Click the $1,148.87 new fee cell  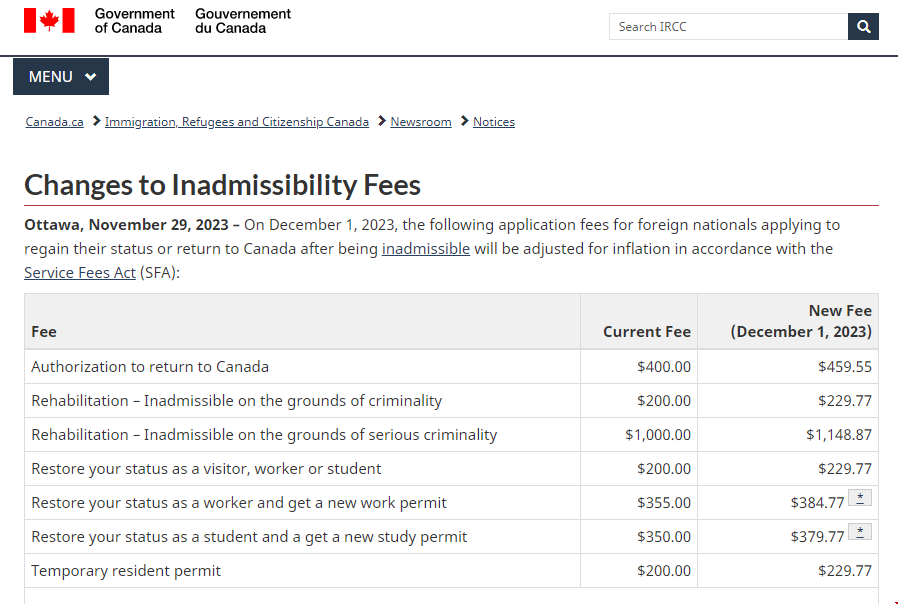coord(839,435)
